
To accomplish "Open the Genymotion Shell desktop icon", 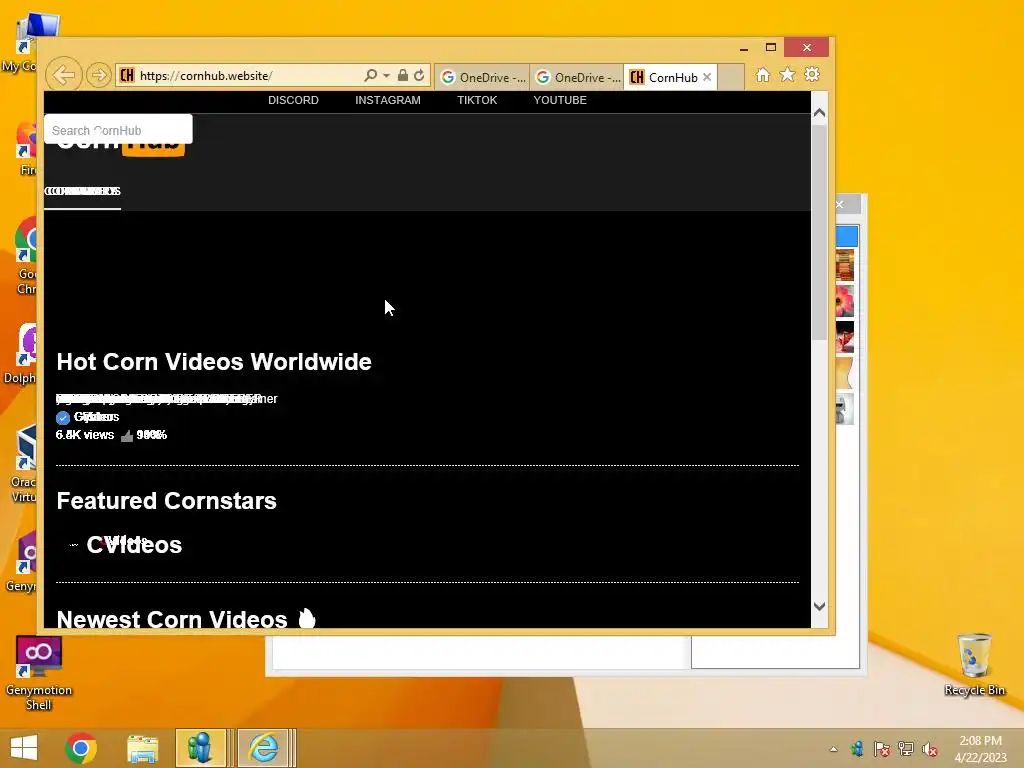I will tap(39, 673).
